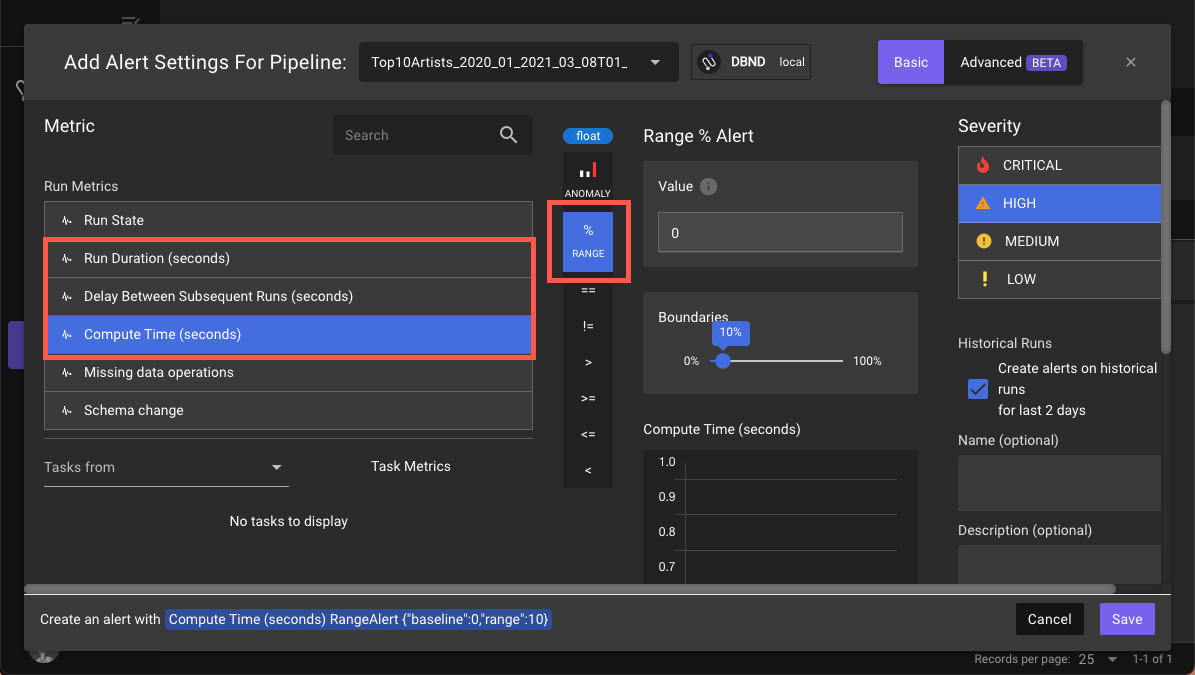
Task: Click the DBND local source badge
Action: [751, 62]
